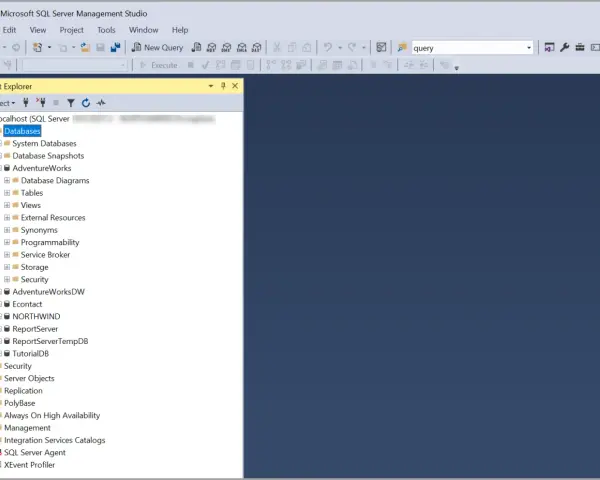Screen dimensions: 600x480
Task: Open the Window menu
Action: (x=143, y=30)
